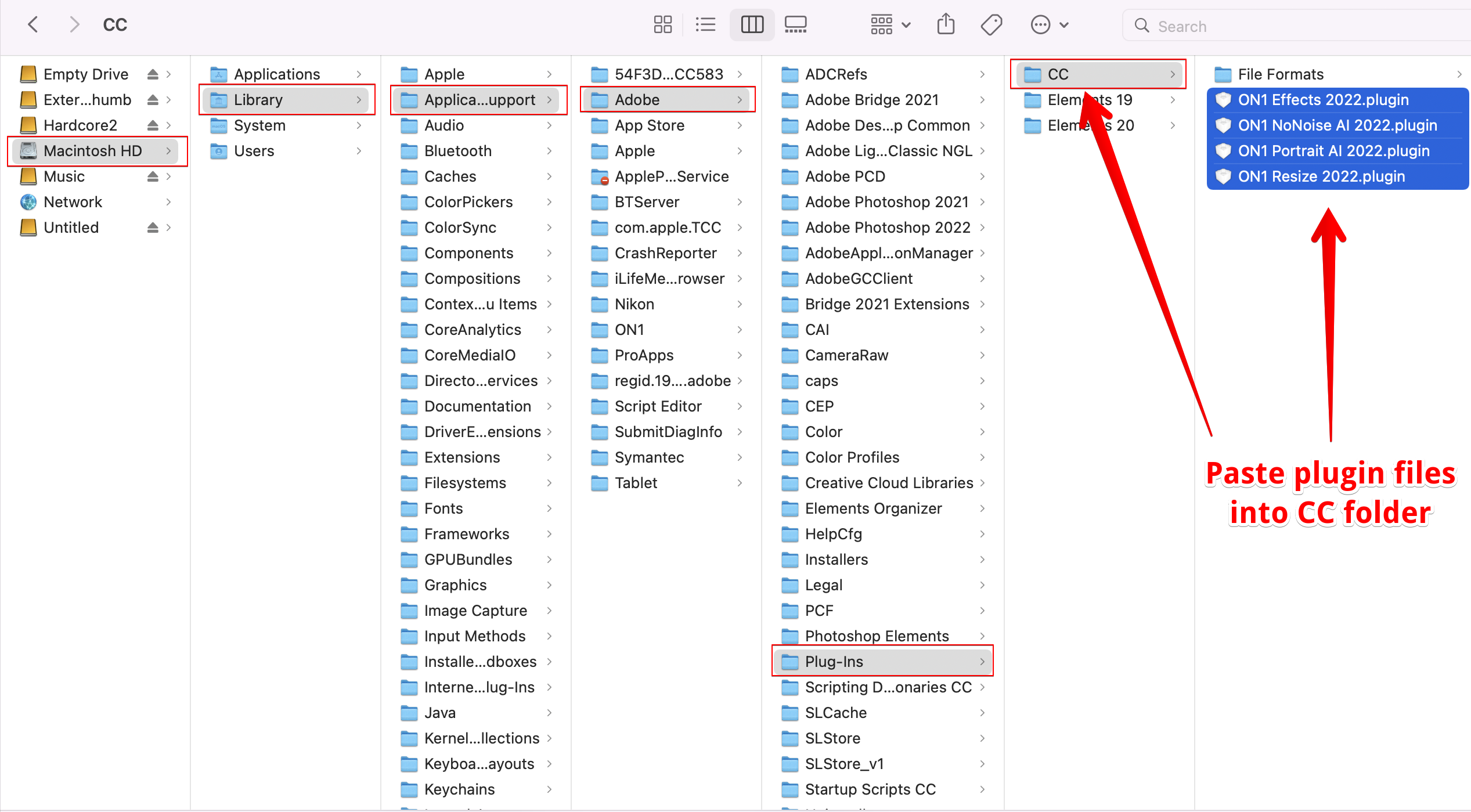Click the Edit Tags icon
Viewport: 1471px width, 812px height.
991,25
